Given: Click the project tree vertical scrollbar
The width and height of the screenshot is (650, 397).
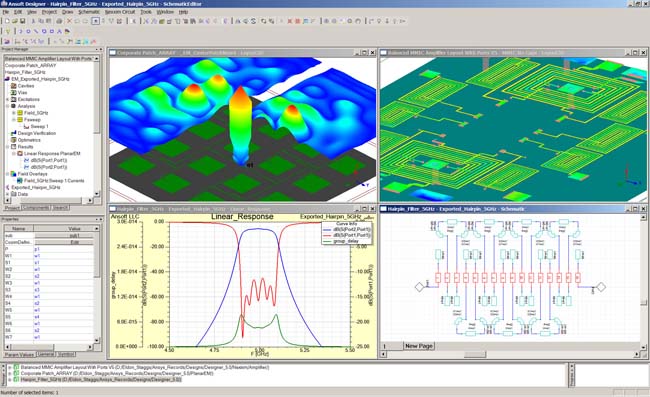Looking at the screenshot, I should (97, 126).
